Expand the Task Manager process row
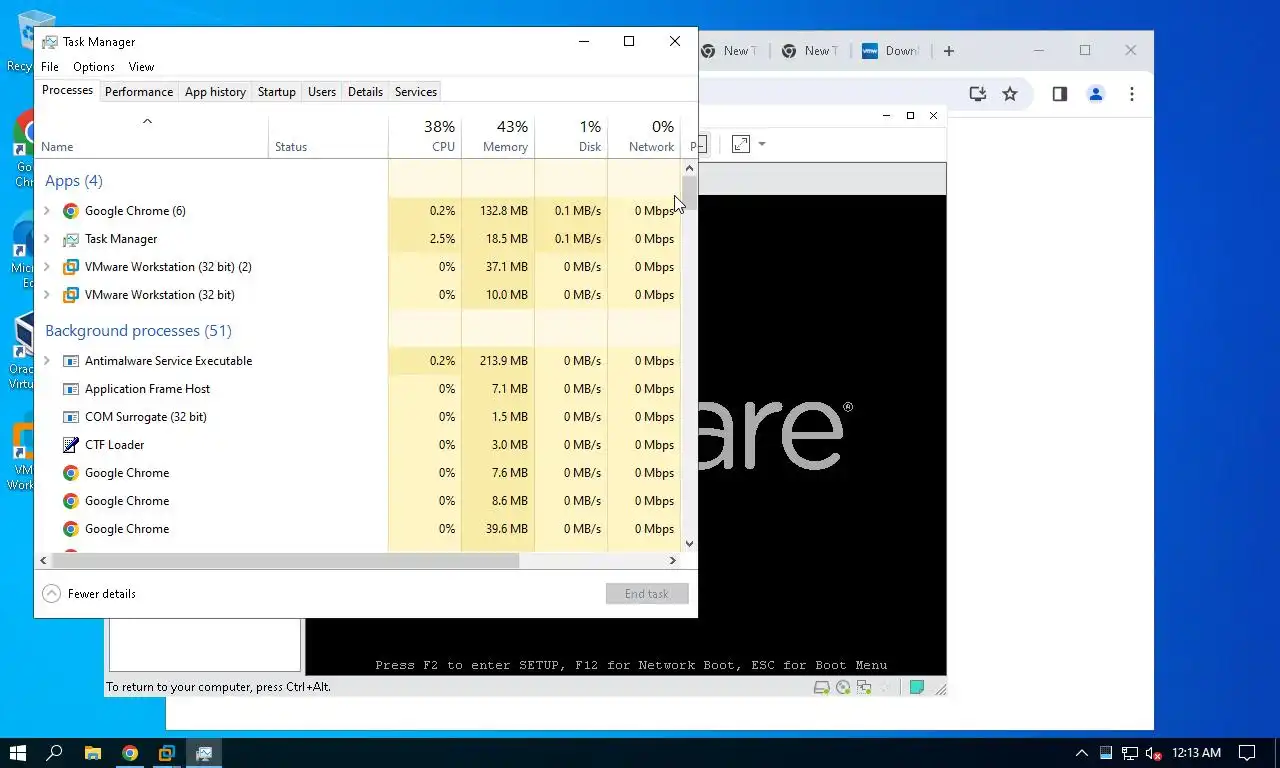The height and width of the screenshot is (768, 1280). pyautogui.click(x=47, y=239)
